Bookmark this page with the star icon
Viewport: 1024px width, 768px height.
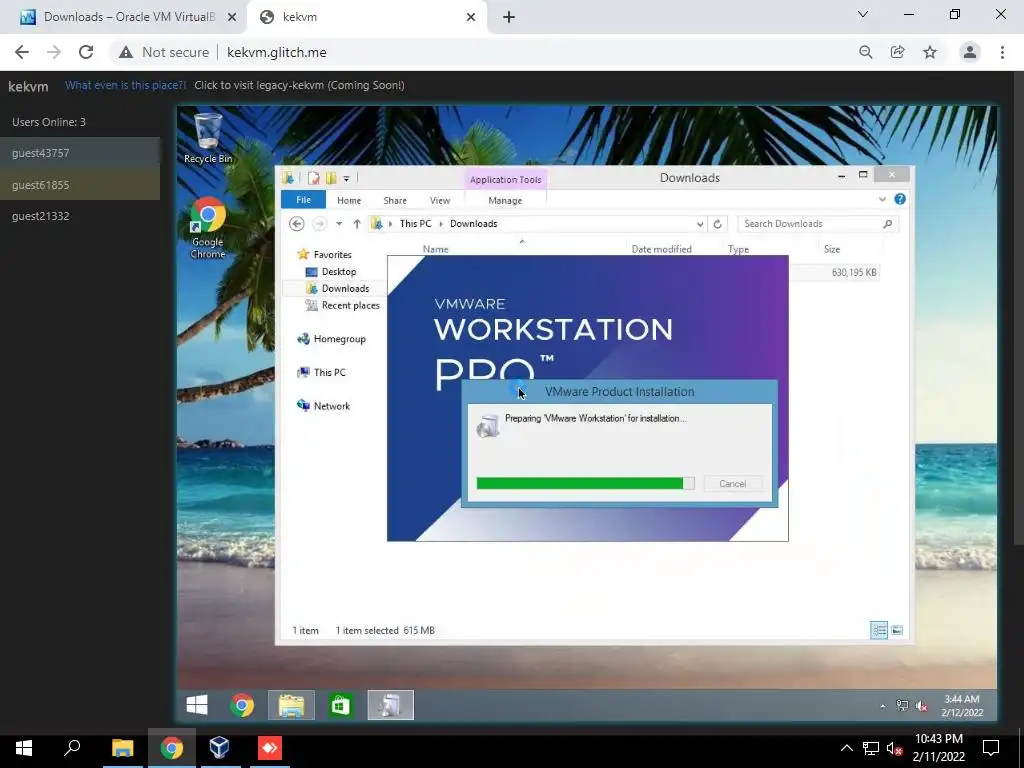[x=930, y=52]
